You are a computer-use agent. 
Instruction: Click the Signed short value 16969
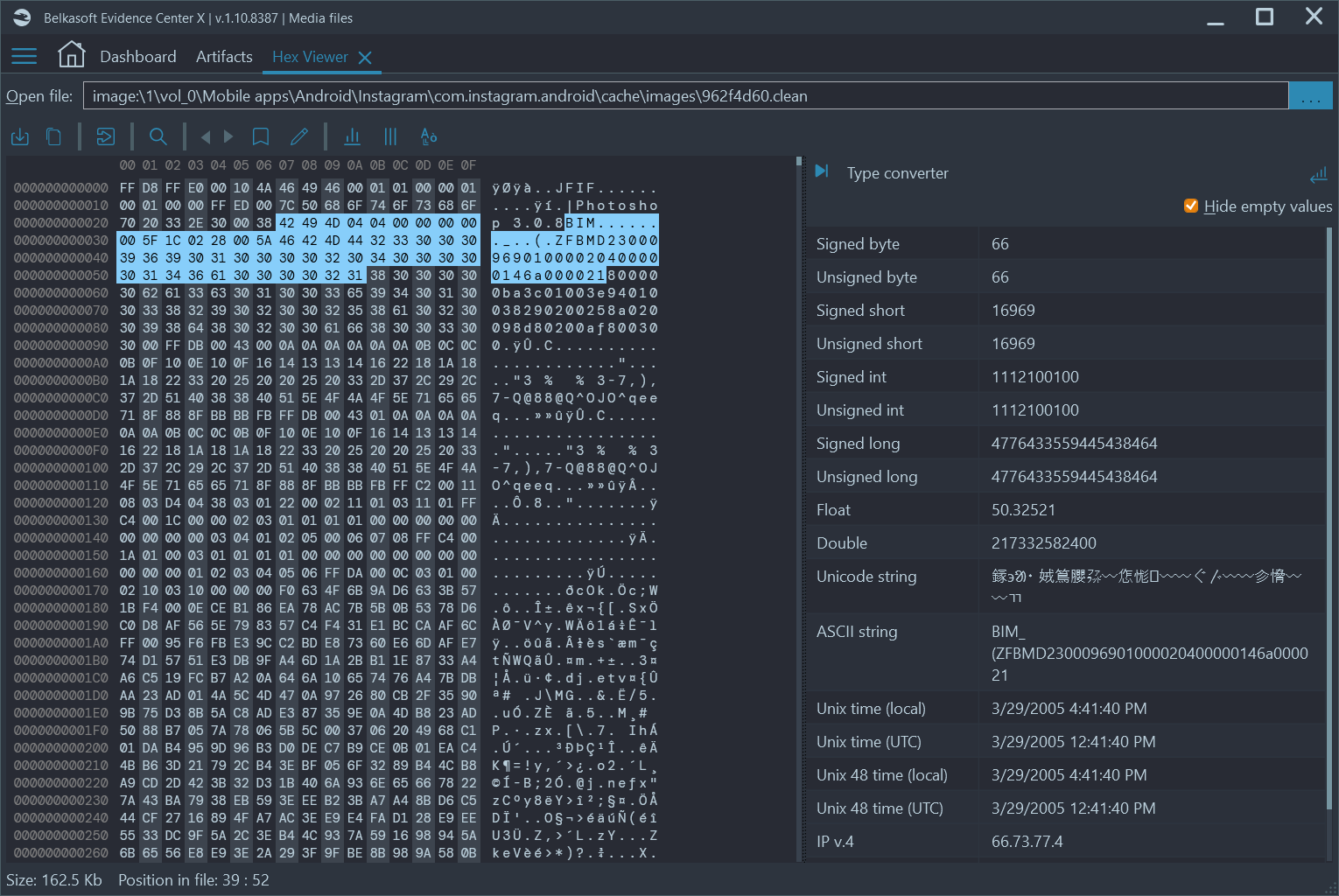[1013, 311]
